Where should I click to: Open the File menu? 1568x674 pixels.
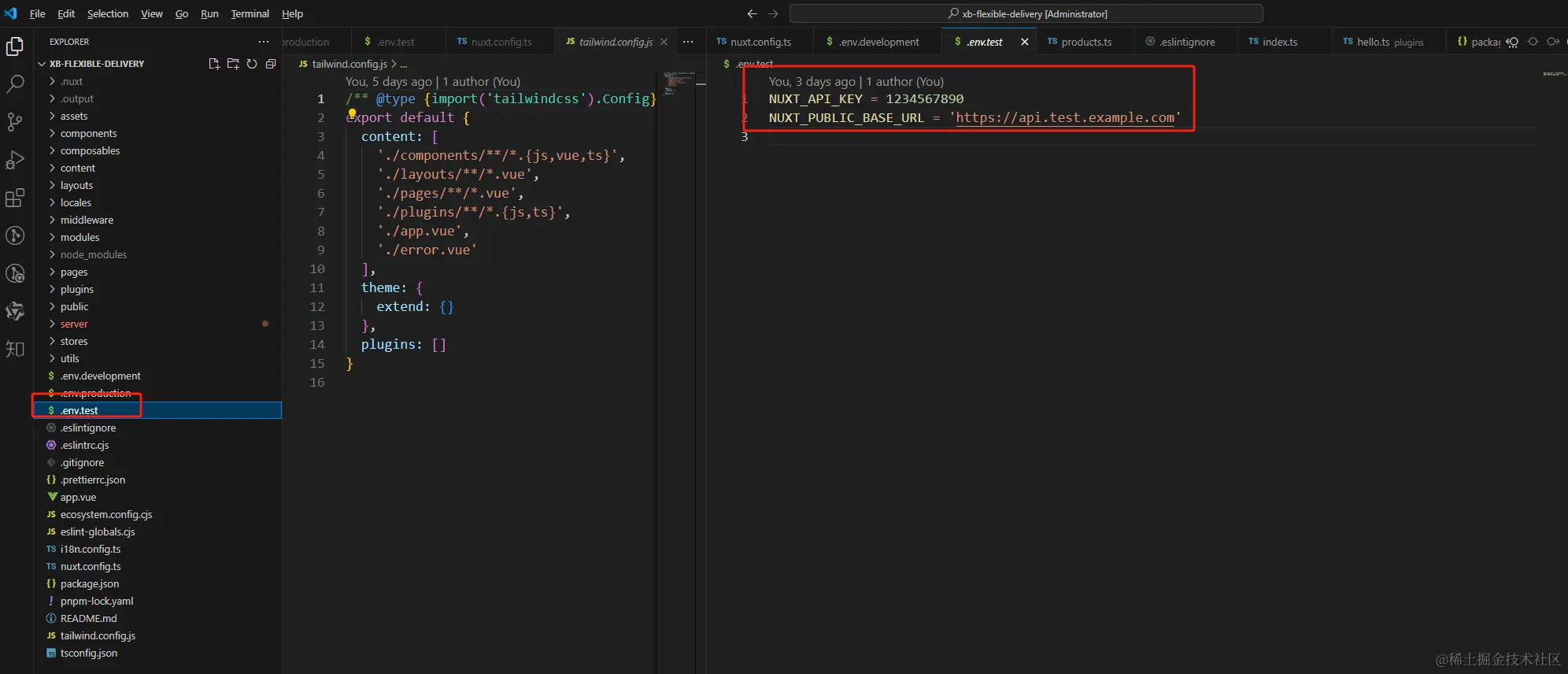pos(38,13)
